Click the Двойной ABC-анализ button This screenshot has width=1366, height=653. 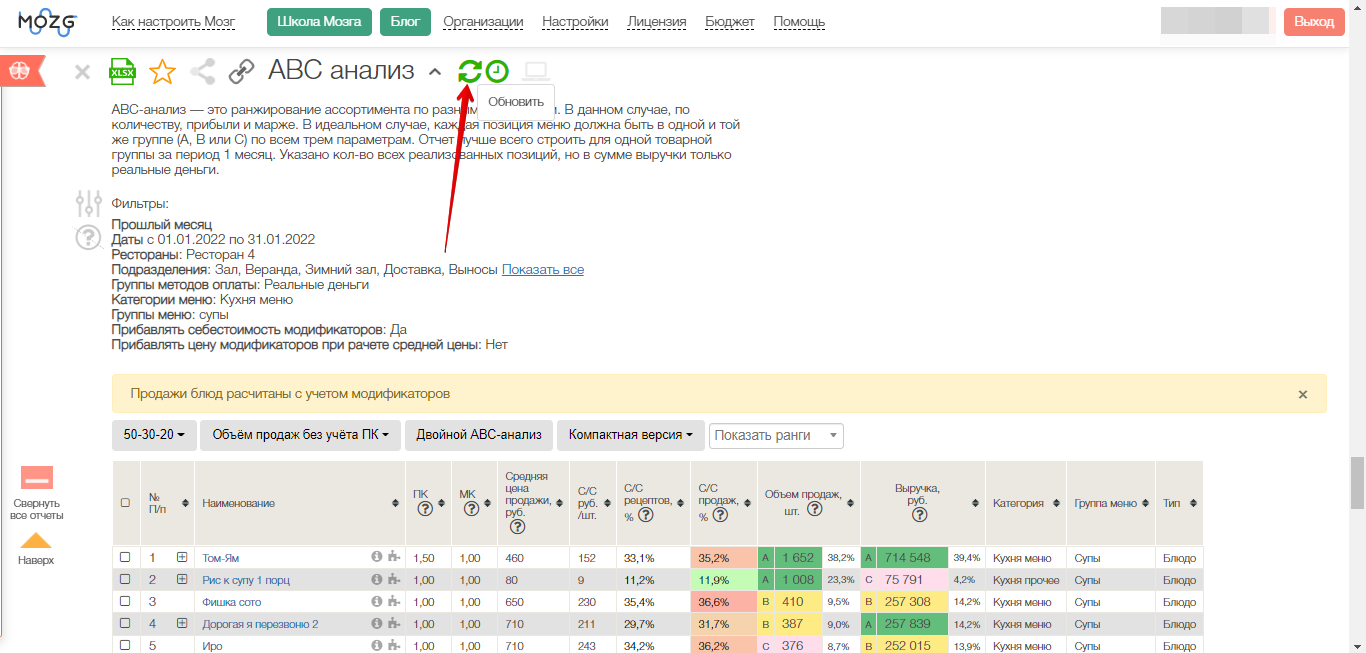click(478, 435)
